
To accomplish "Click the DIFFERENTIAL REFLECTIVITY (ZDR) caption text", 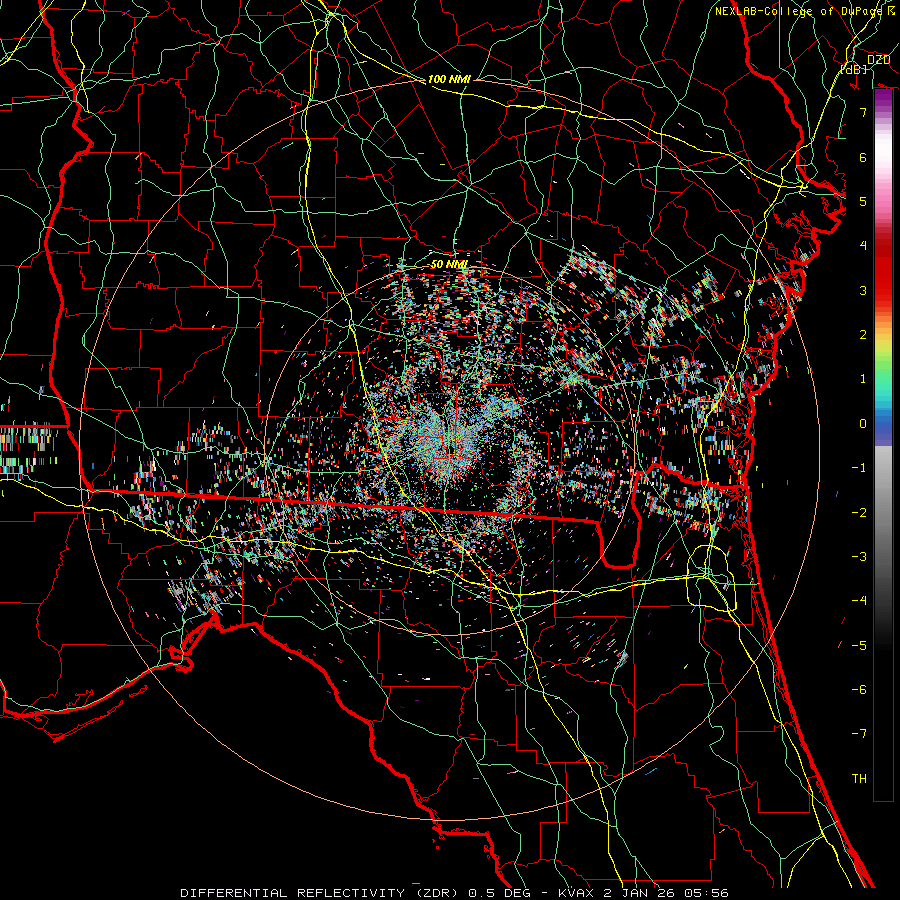I will point(320,893).
